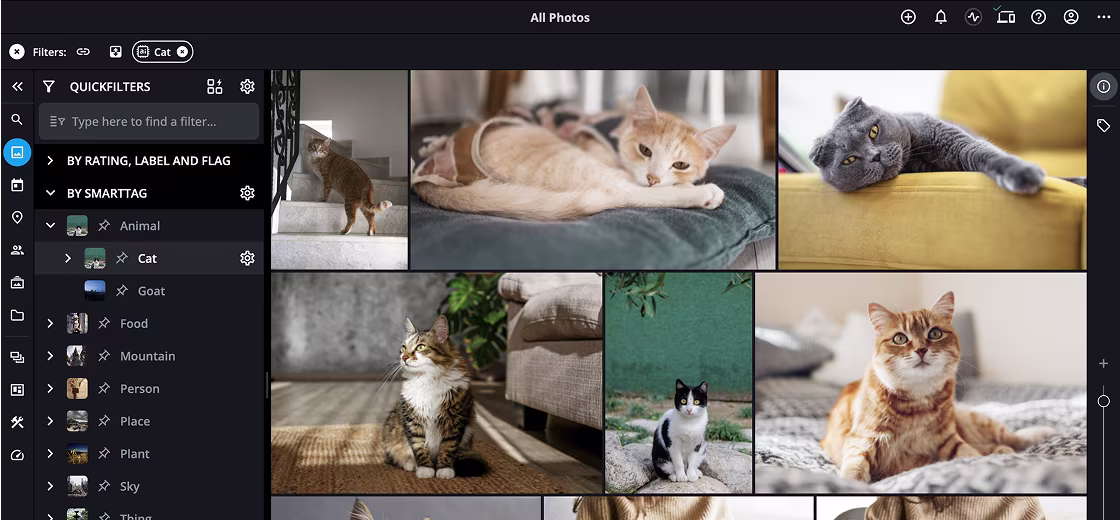The image size is (1120, 520).
Task: Clear all filters with the X button
Action: [17, 52]
